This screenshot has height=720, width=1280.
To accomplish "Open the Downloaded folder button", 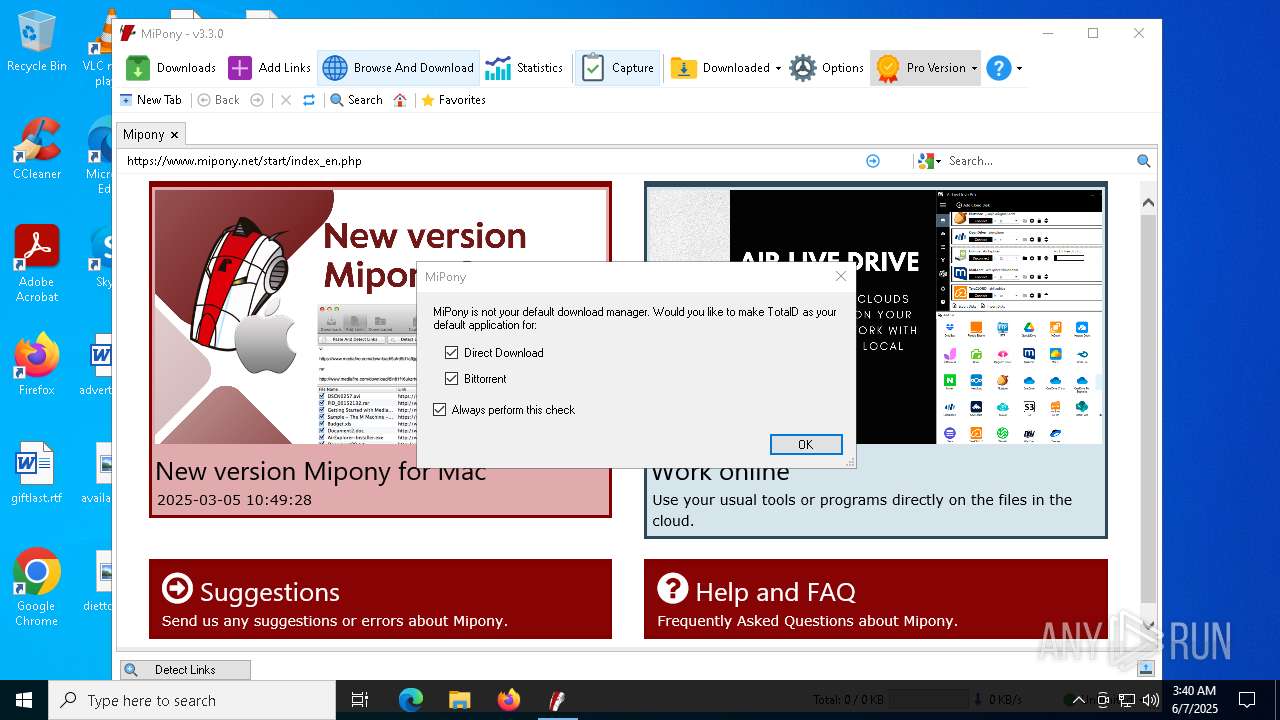I will (721, 68).
